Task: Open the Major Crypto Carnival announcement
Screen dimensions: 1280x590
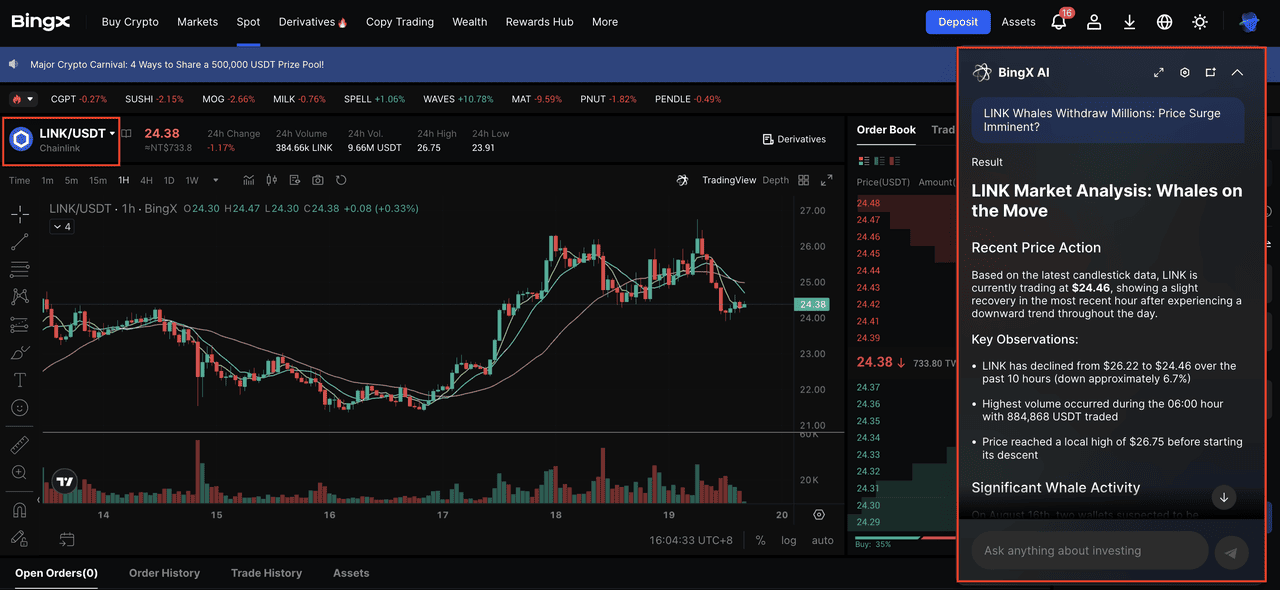Action: coord(177,64)
